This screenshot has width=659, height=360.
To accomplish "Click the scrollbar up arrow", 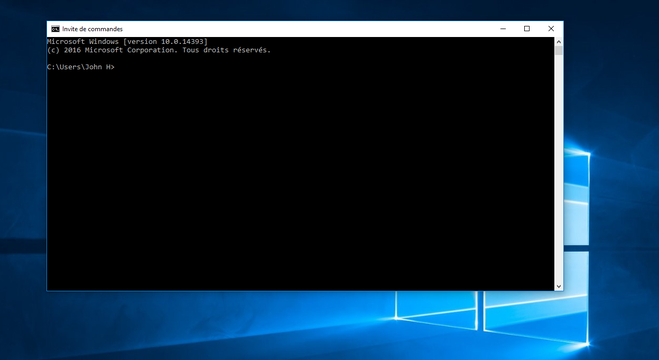I will click(x=559, y=42).
